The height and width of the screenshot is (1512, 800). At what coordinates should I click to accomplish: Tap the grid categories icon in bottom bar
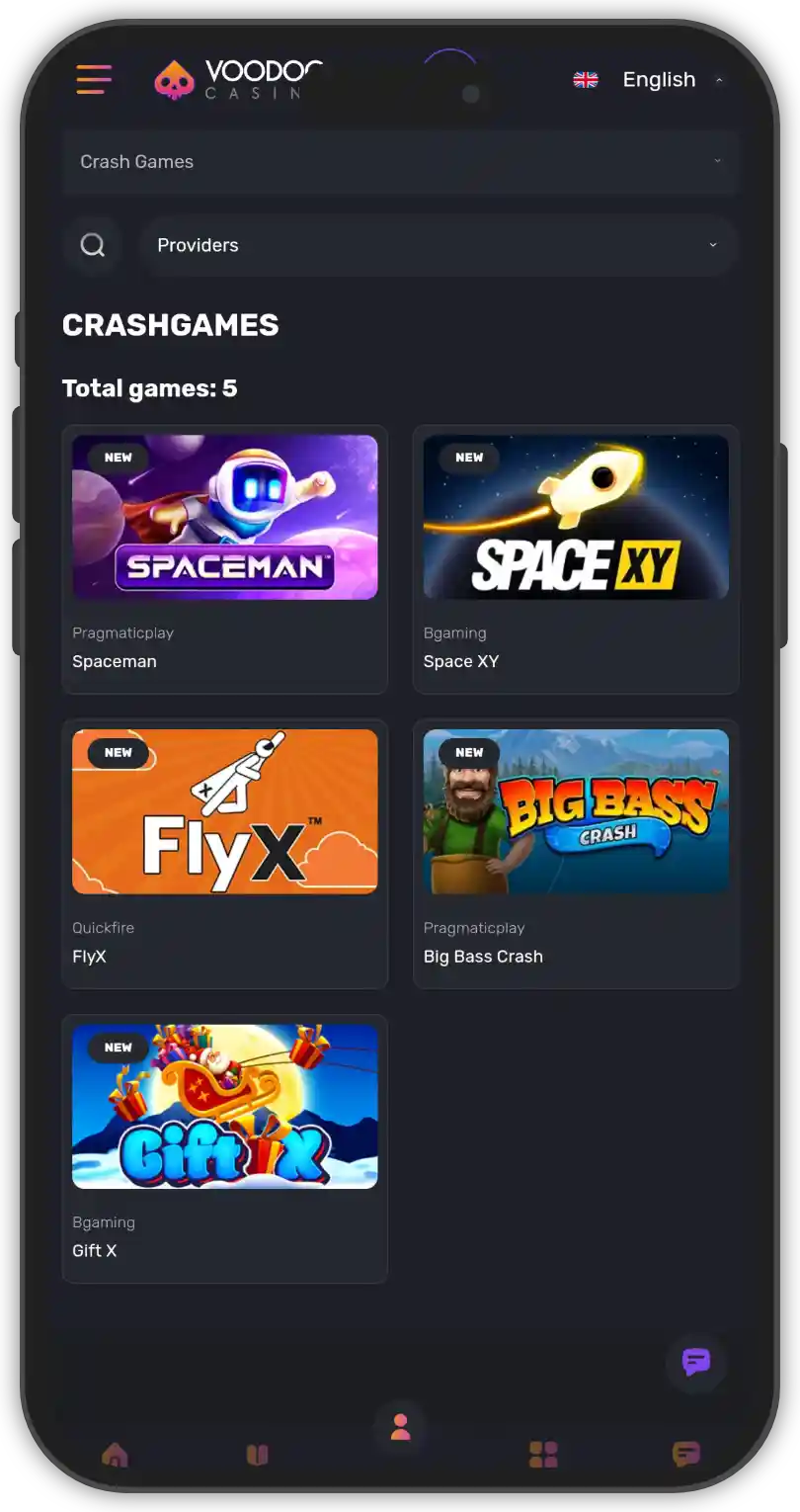pos(543,1454)
